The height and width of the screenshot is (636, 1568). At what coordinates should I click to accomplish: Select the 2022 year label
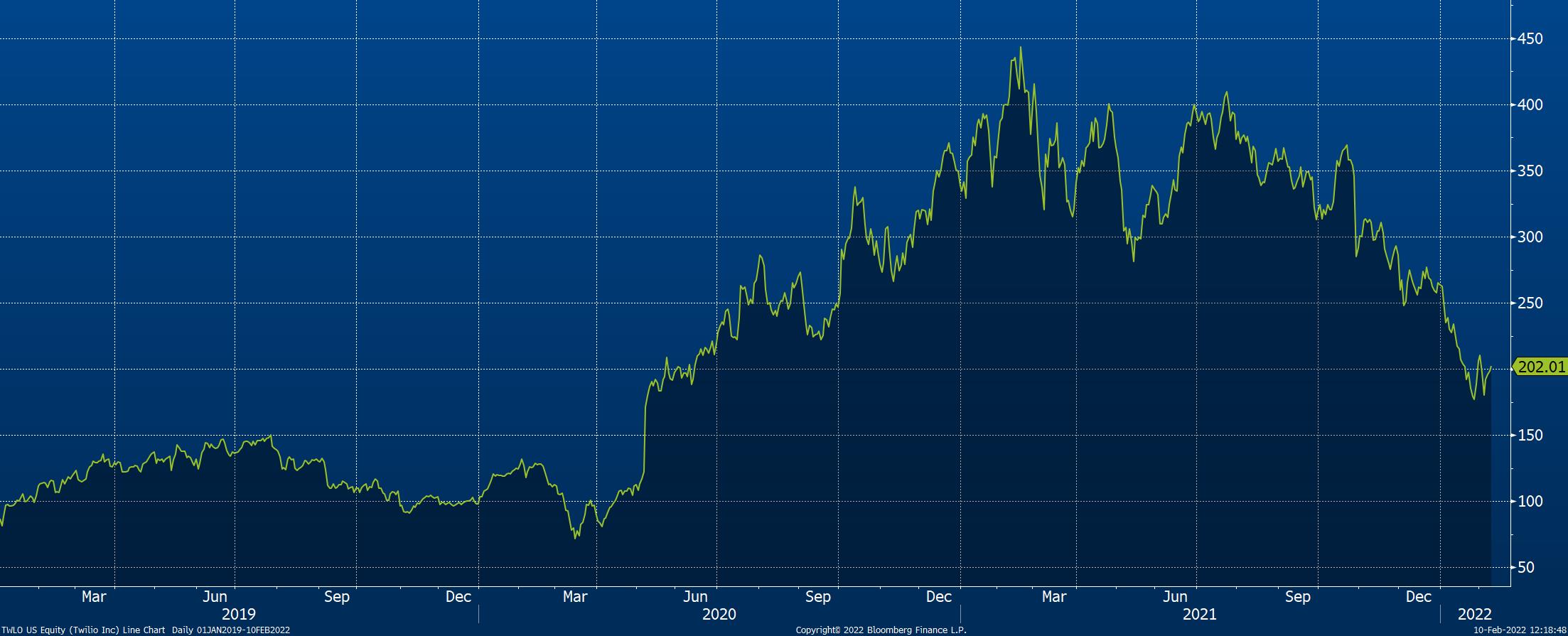click(1475, 614)
